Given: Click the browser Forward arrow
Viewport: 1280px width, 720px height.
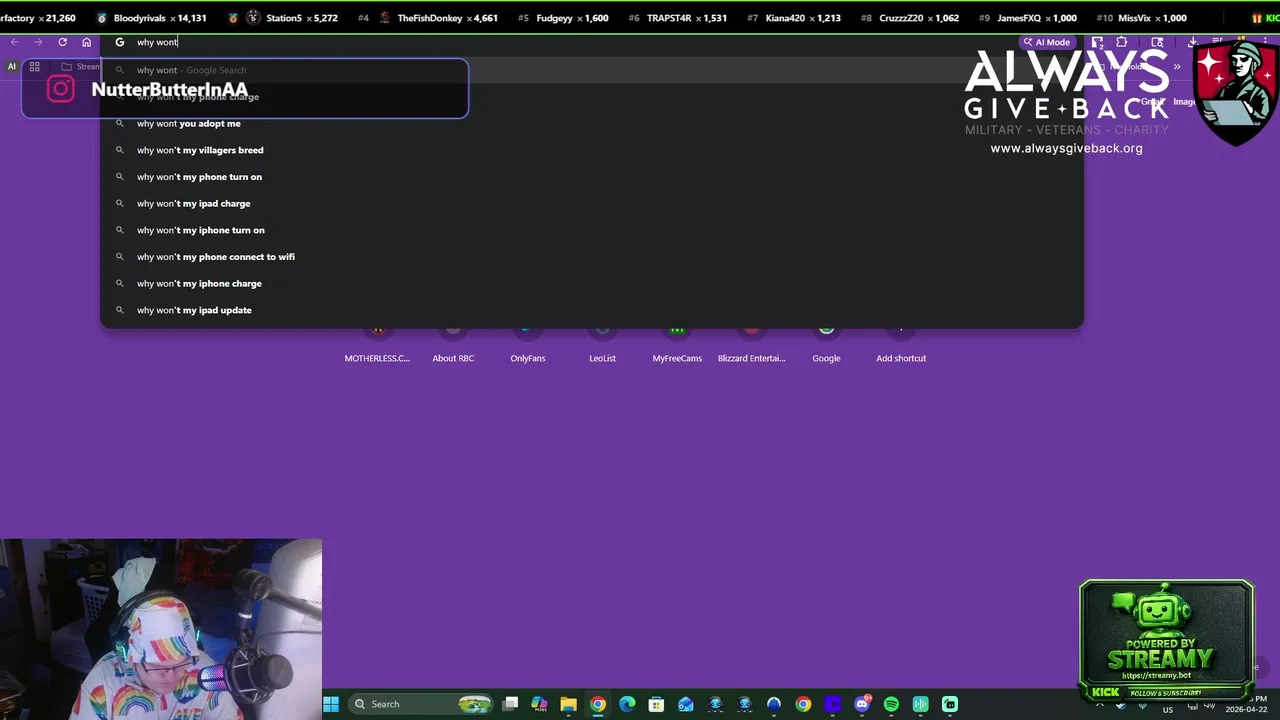Looking at the screenshot, I should click(x=38, y=42).
